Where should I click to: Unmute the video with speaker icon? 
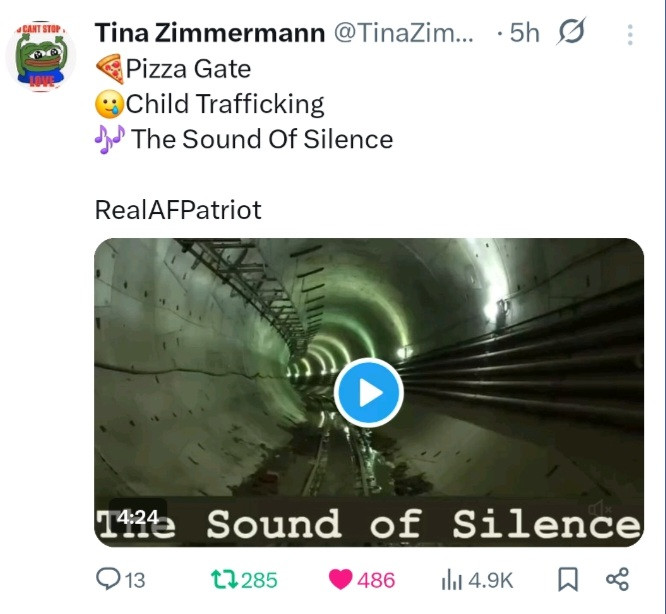coord(600,510)
